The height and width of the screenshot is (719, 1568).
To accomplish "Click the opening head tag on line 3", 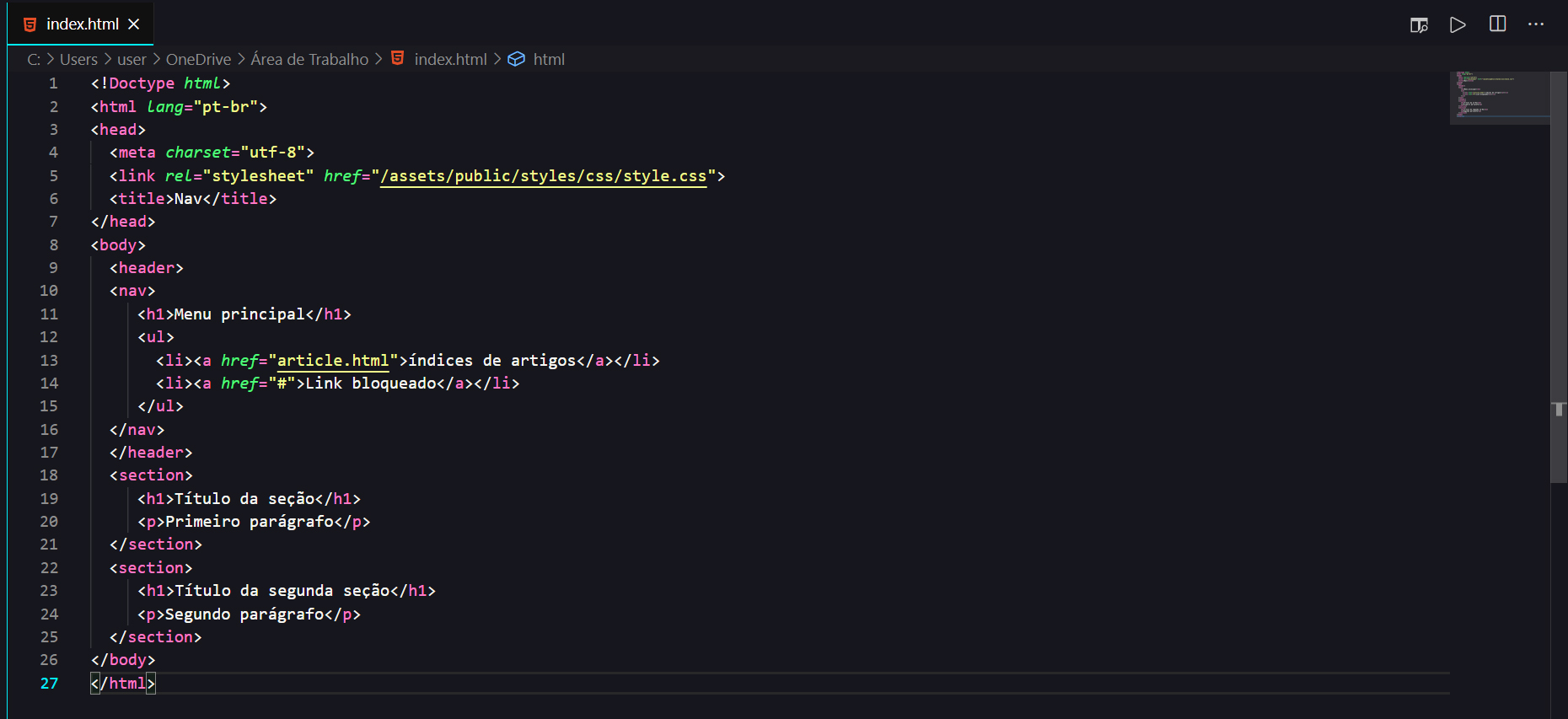I will coord(118,130).
